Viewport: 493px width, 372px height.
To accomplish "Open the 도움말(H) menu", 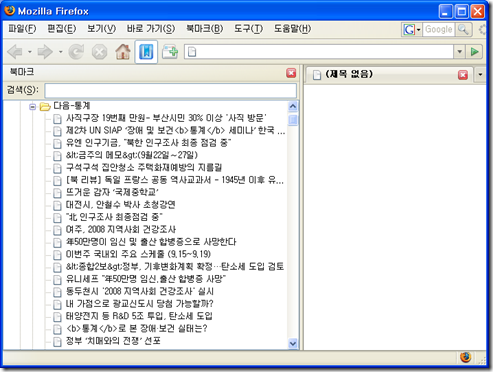I will [292, 29].
